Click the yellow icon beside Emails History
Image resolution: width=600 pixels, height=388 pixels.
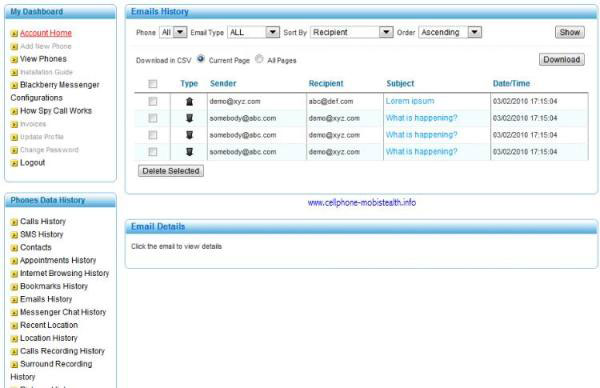click(14, 300)
